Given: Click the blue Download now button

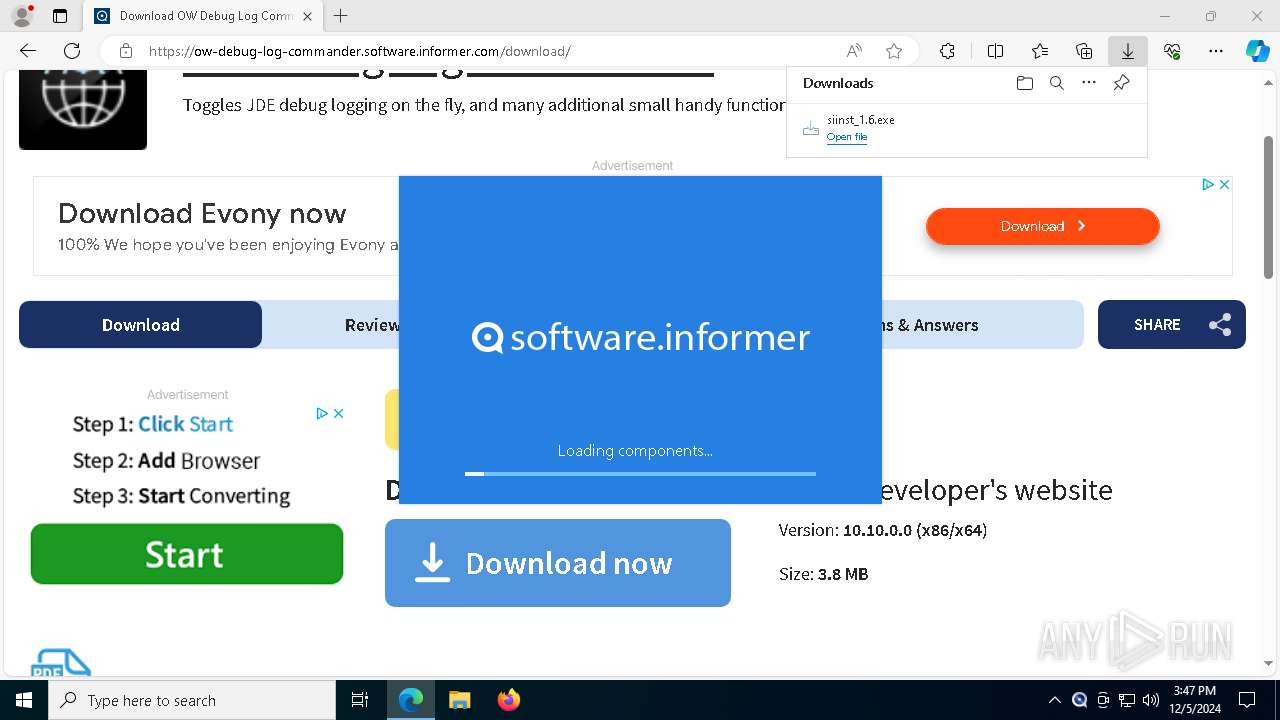Looking at the screenshot, I should [x=558, y=563].
